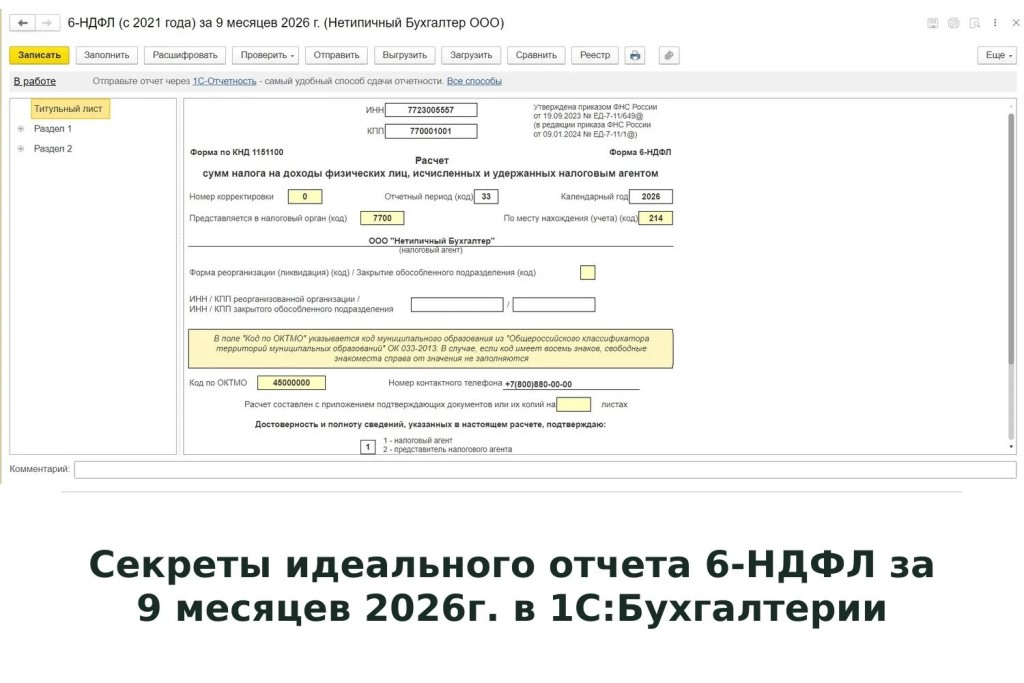Image resolution: width=1024 pixels, height=683 pixels.
Task: Click the Заполнить button
Action: coord(106,56)
